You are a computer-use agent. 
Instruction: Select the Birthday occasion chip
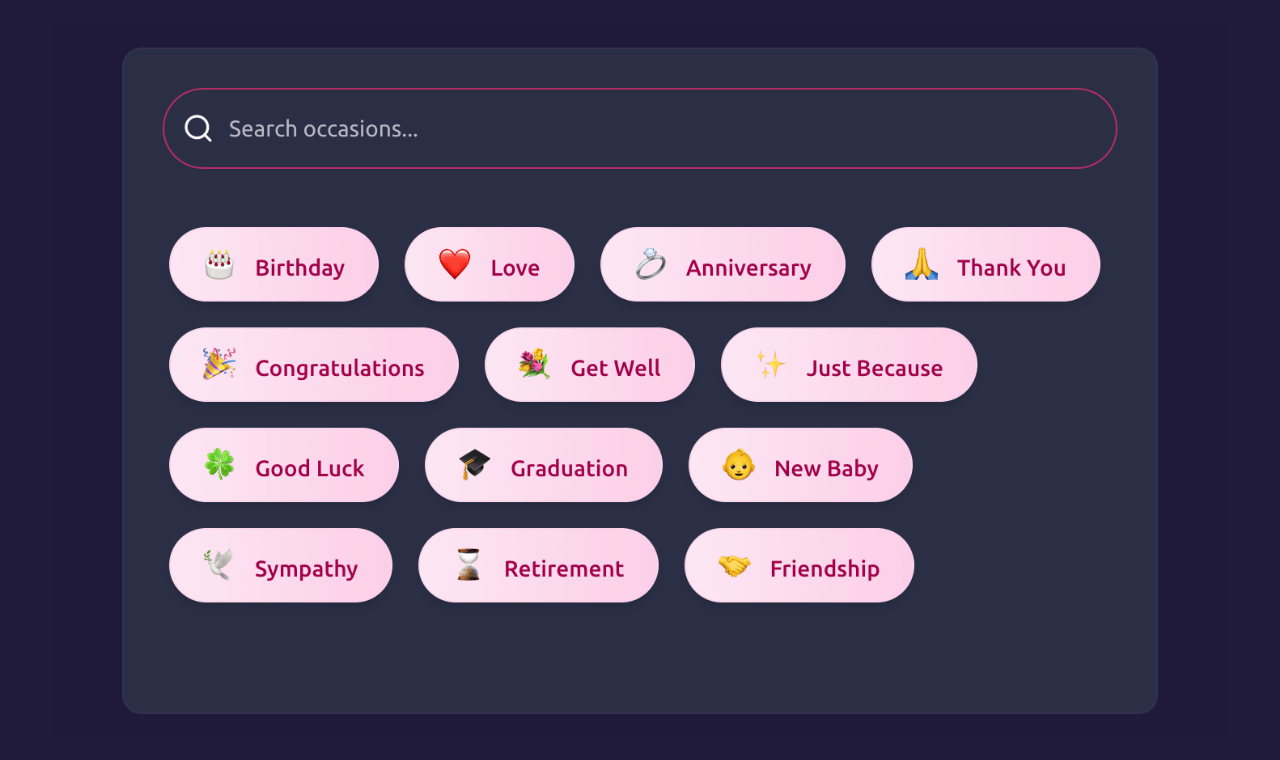tap(274, 265)
